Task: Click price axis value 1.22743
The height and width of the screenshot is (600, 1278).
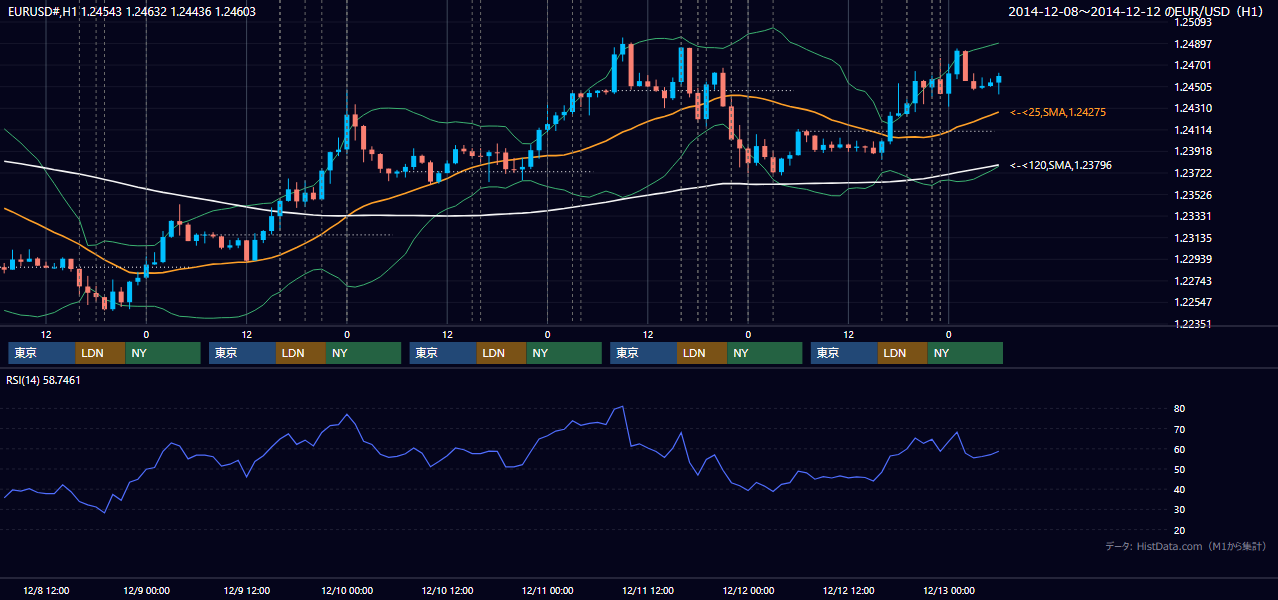Action: (1192, 281)
